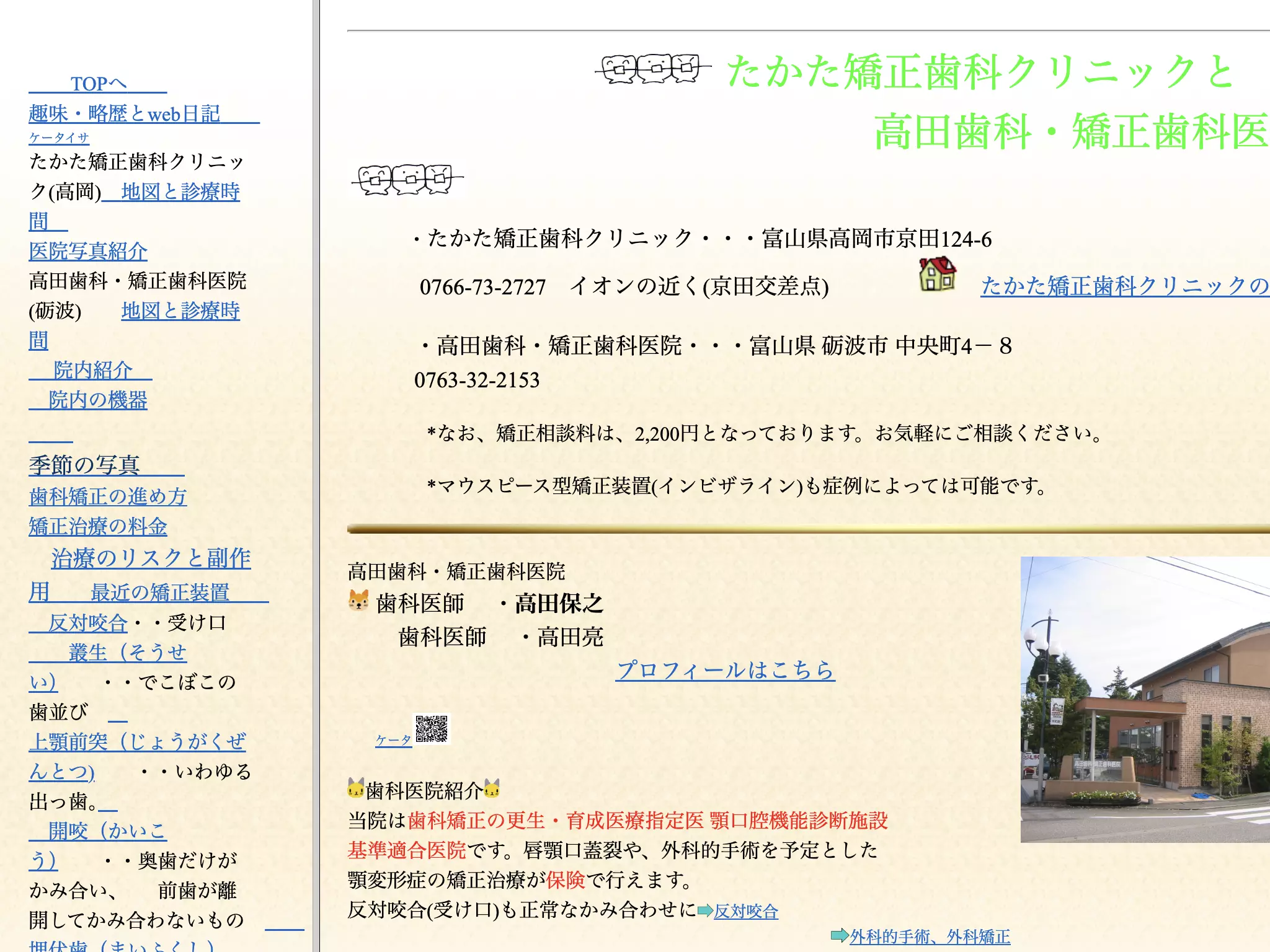Screen dimensions: 1270x952
Task: Click address 富山県高岡市京田124-6
Action: (877, 239)
